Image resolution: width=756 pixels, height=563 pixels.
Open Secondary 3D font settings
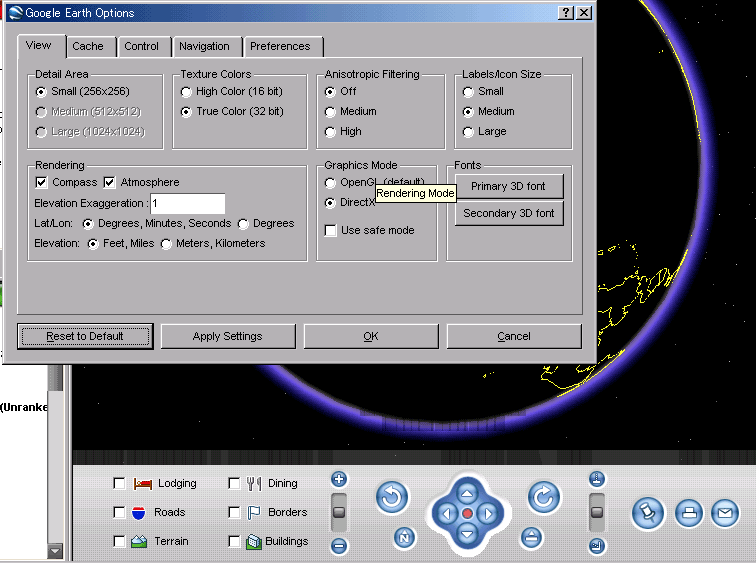click(509, 214)
